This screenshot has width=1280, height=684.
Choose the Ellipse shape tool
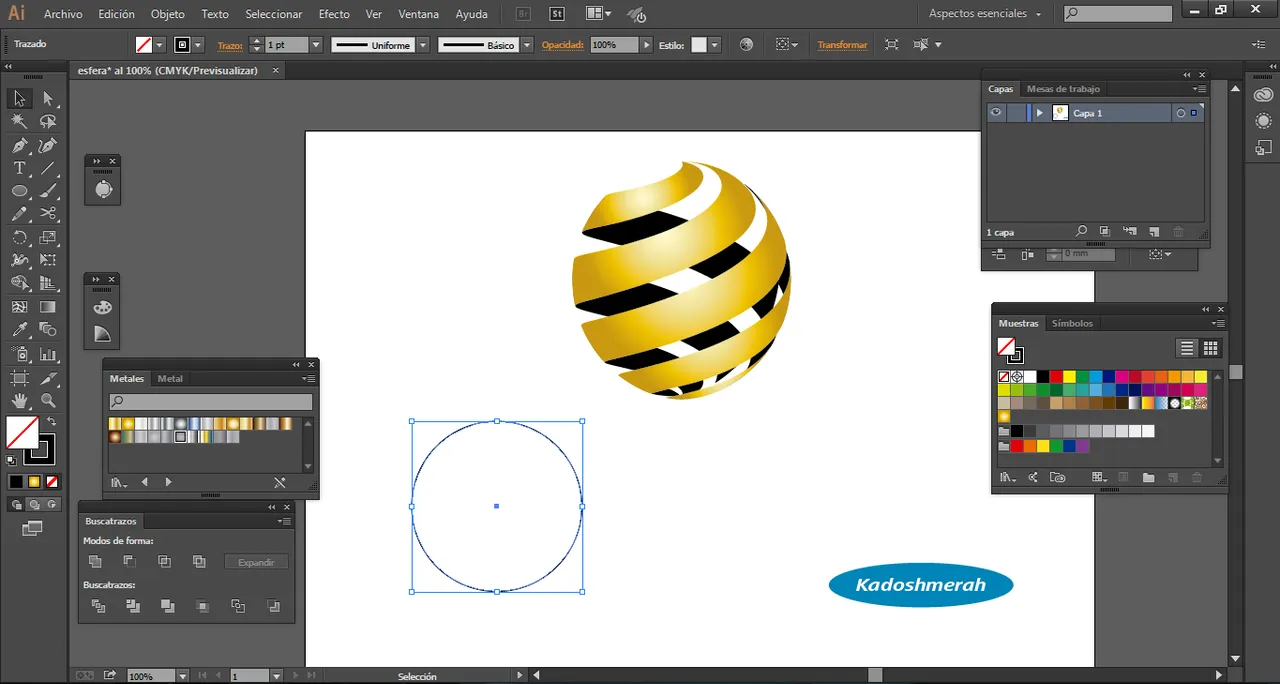pos(19,191)
